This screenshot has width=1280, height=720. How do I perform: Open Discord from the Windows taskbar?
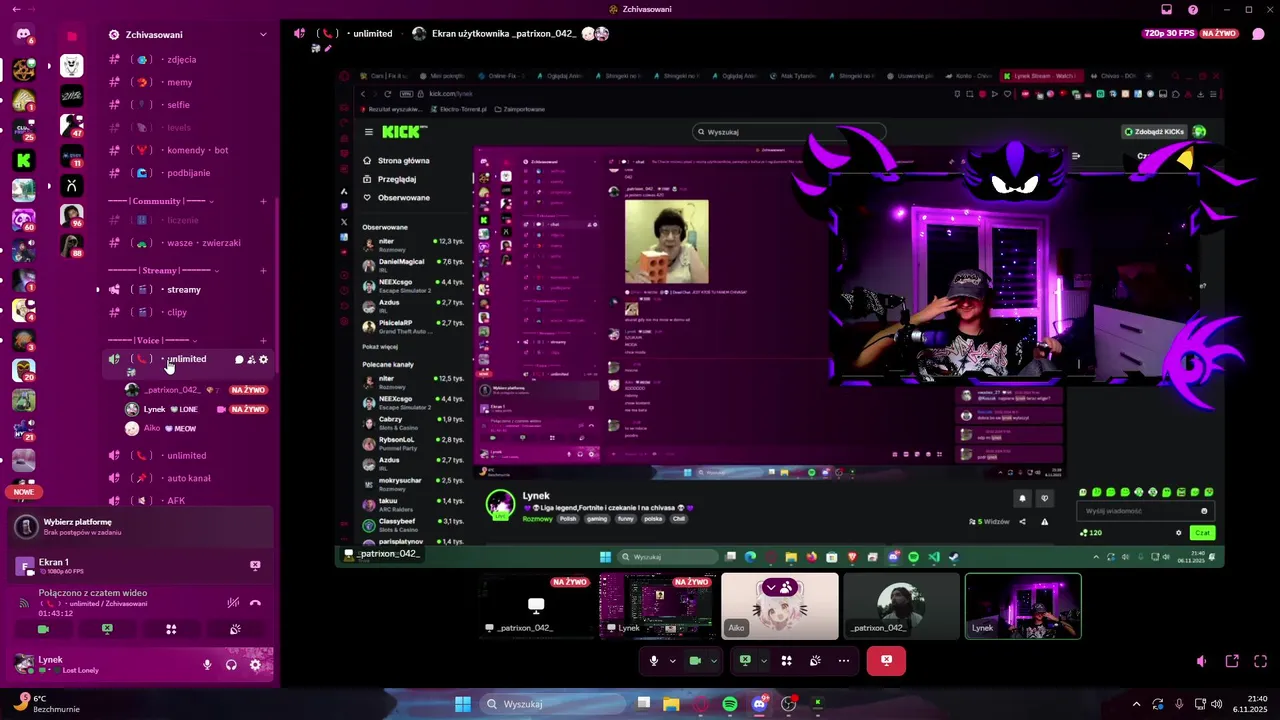click(759, 704)
